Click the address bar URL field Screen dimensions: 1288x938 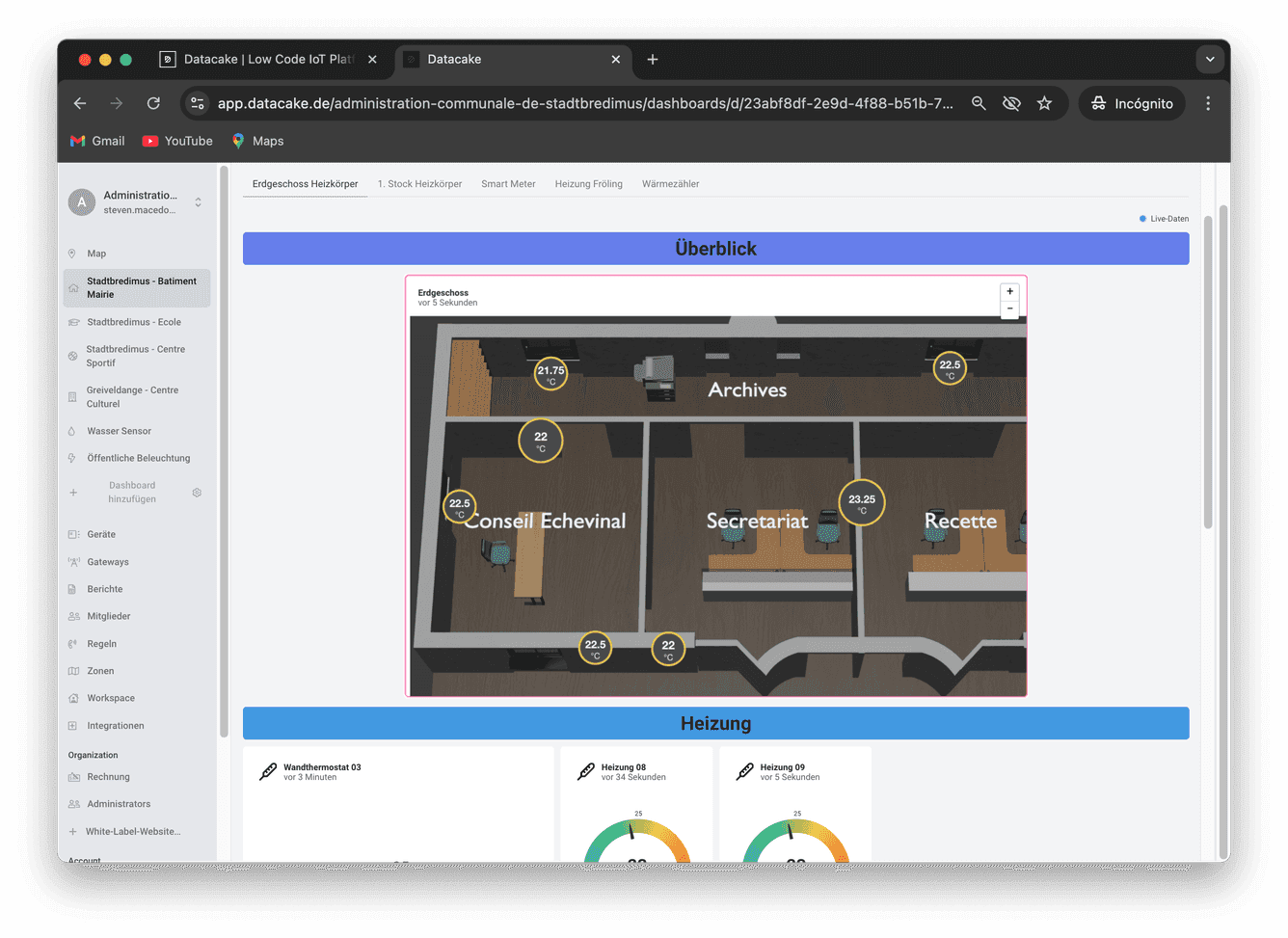click(x=585, y=103)
